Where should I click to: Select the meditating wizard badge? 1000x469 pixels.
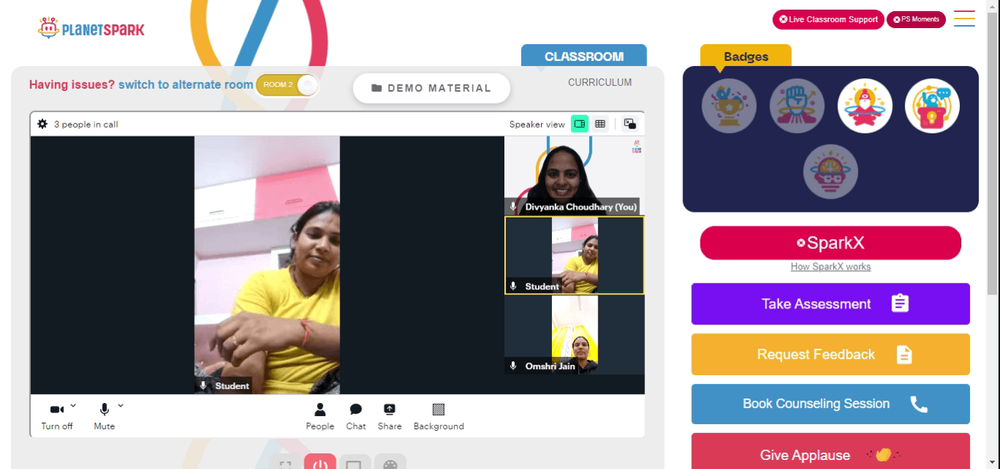click(x=865, y=106)
